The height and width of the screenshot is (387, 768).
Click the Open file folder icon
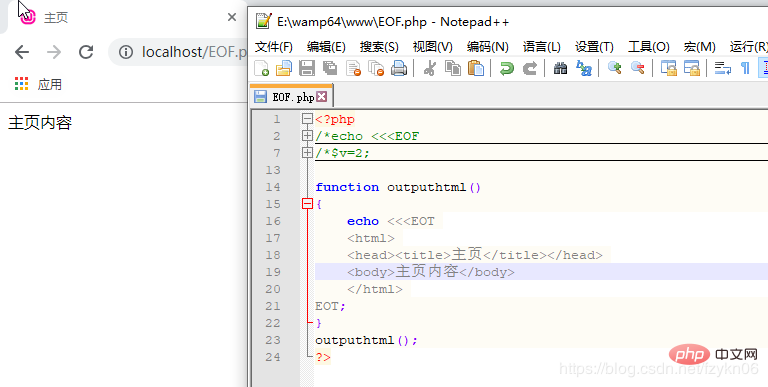[x=284, y=68]
